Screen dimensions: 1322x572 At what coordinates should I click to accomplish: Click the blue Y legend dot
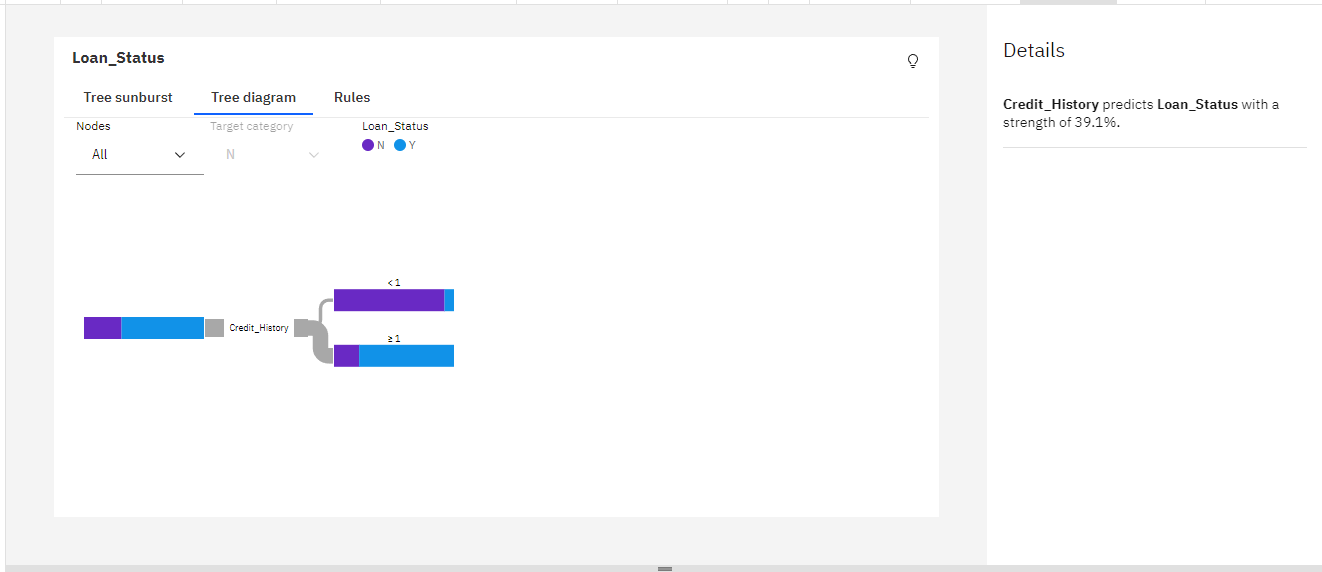click(x=400, y=145)
